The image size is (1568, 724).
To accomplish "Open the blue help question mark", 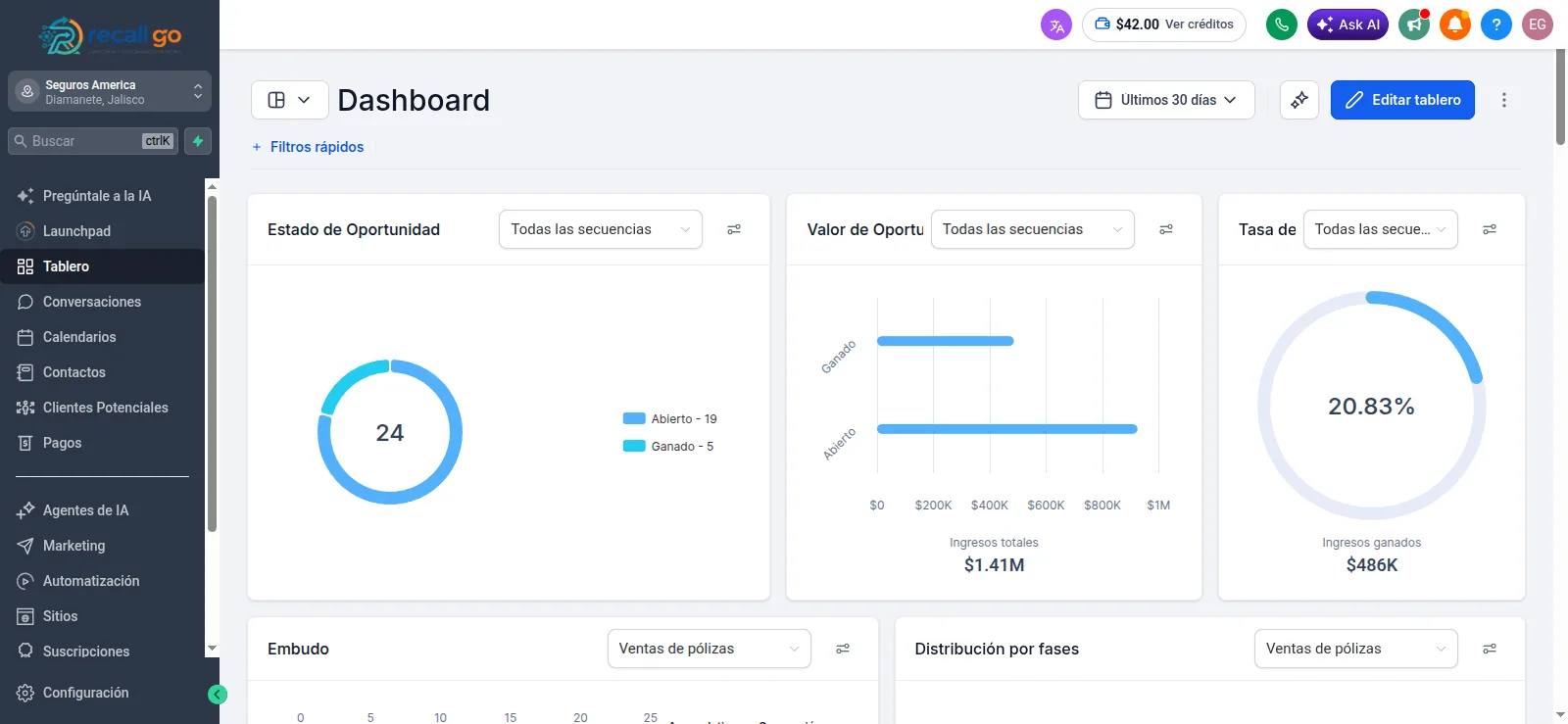I will (1496, 24).
